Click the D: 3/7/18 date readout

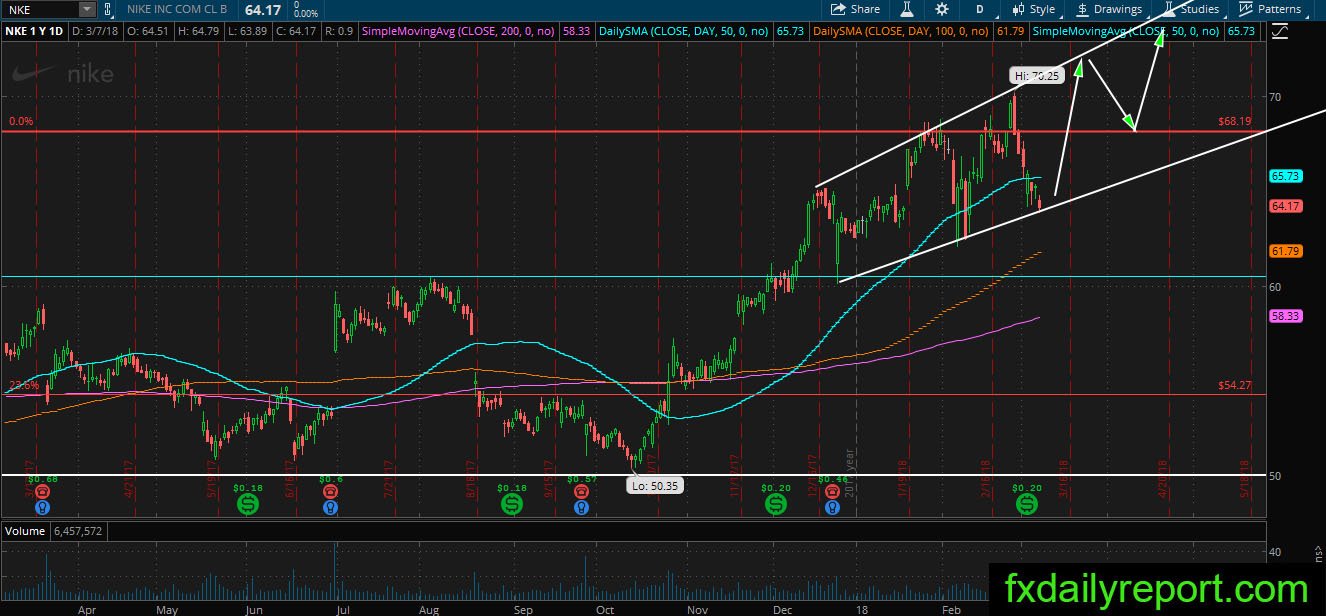pos(95,32)
